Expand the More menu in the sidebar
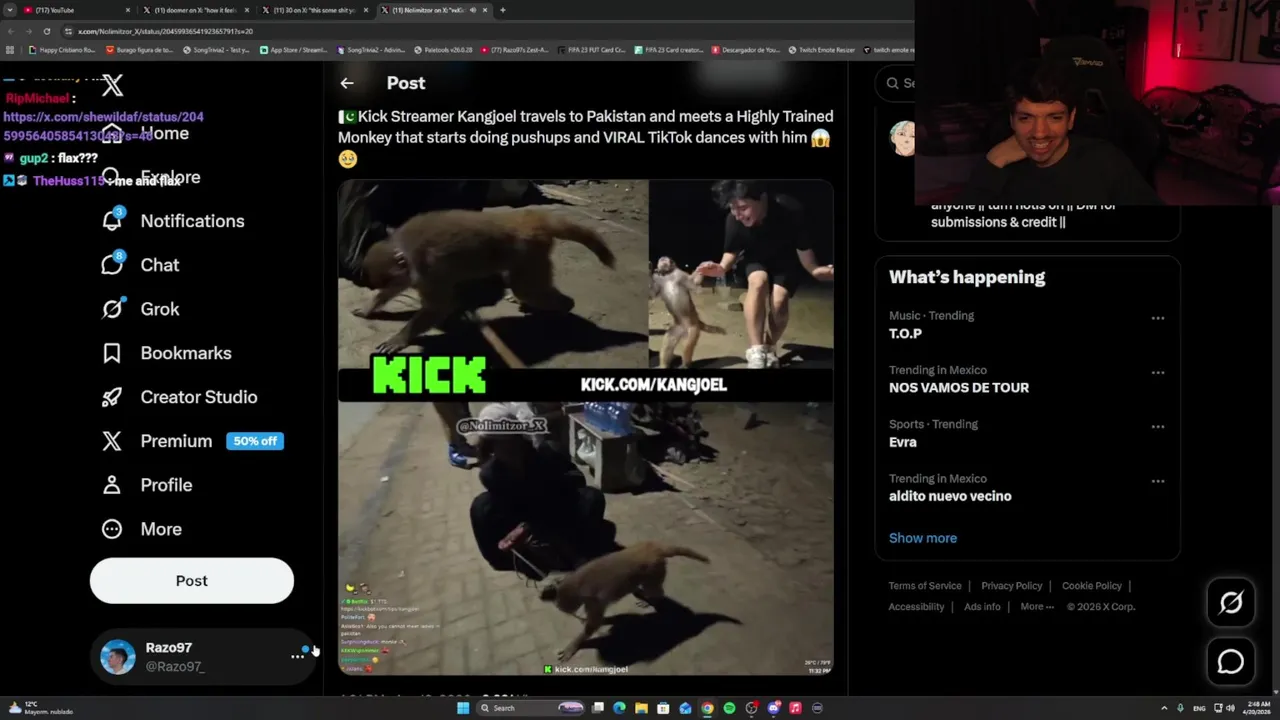 142,529
